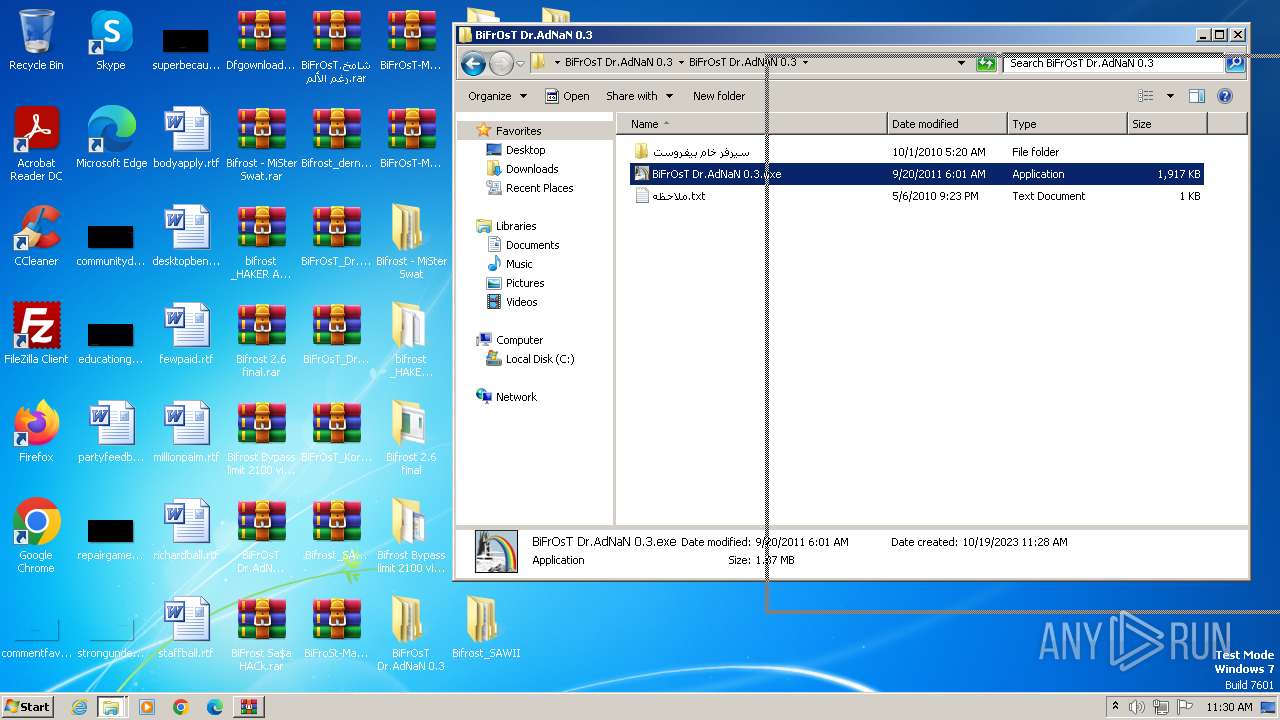
Task: Open address bar previous locations dropdown
Action: [x=962, y=63]
